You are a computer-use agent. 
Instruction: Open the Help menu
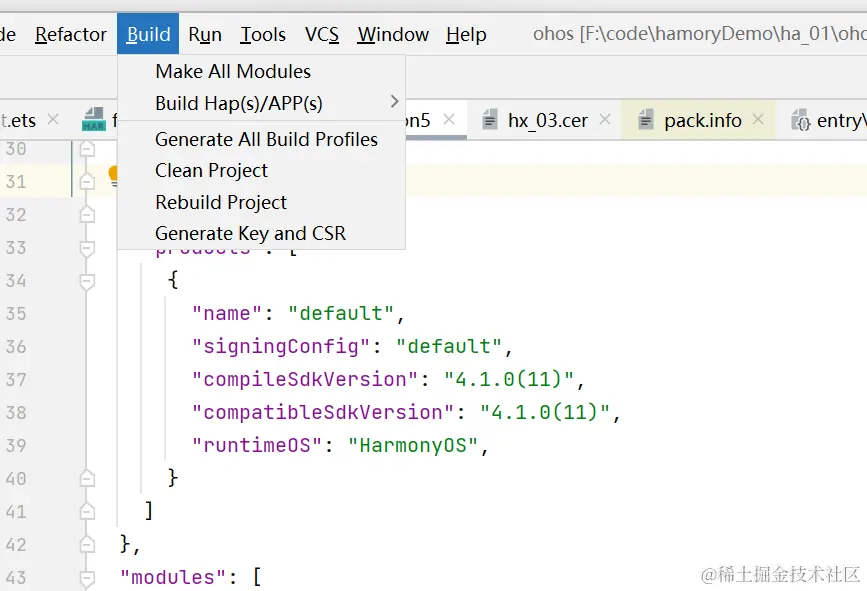(466, 34)
